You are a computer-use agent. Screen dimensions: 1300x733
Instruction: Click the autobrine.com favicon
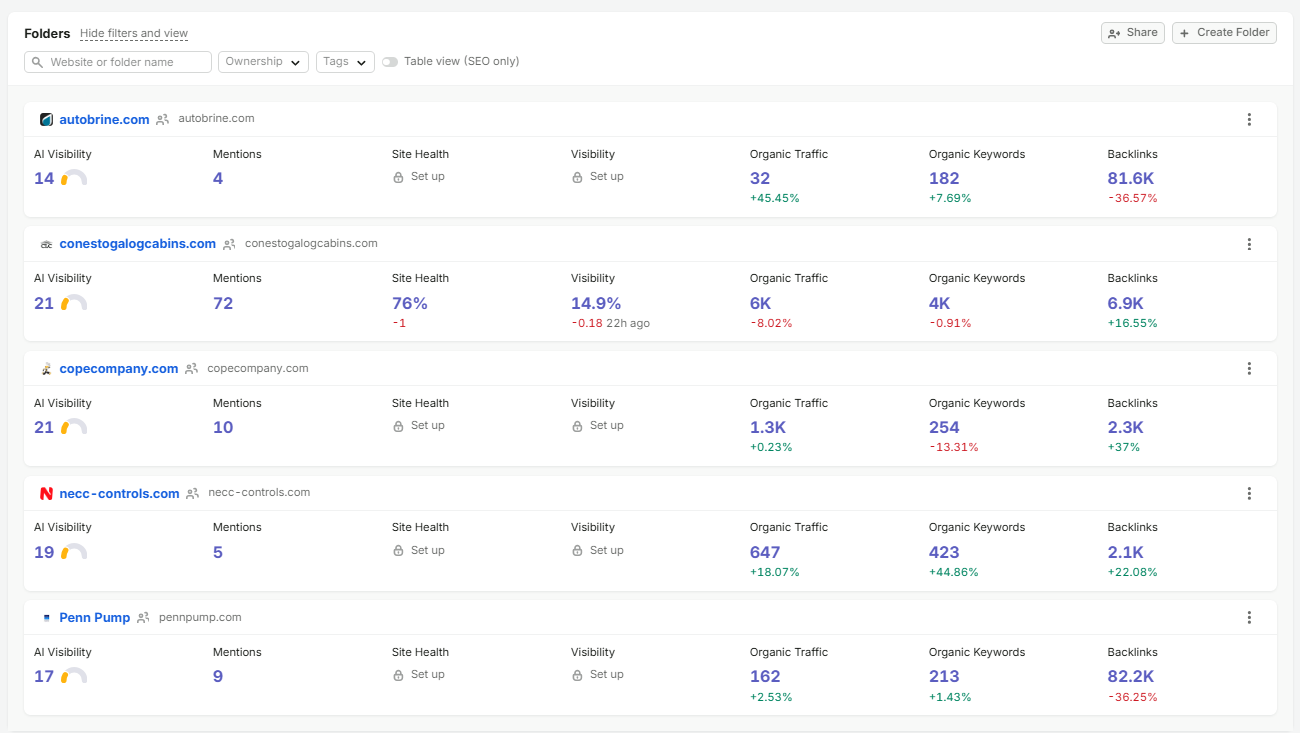(46, 120)
